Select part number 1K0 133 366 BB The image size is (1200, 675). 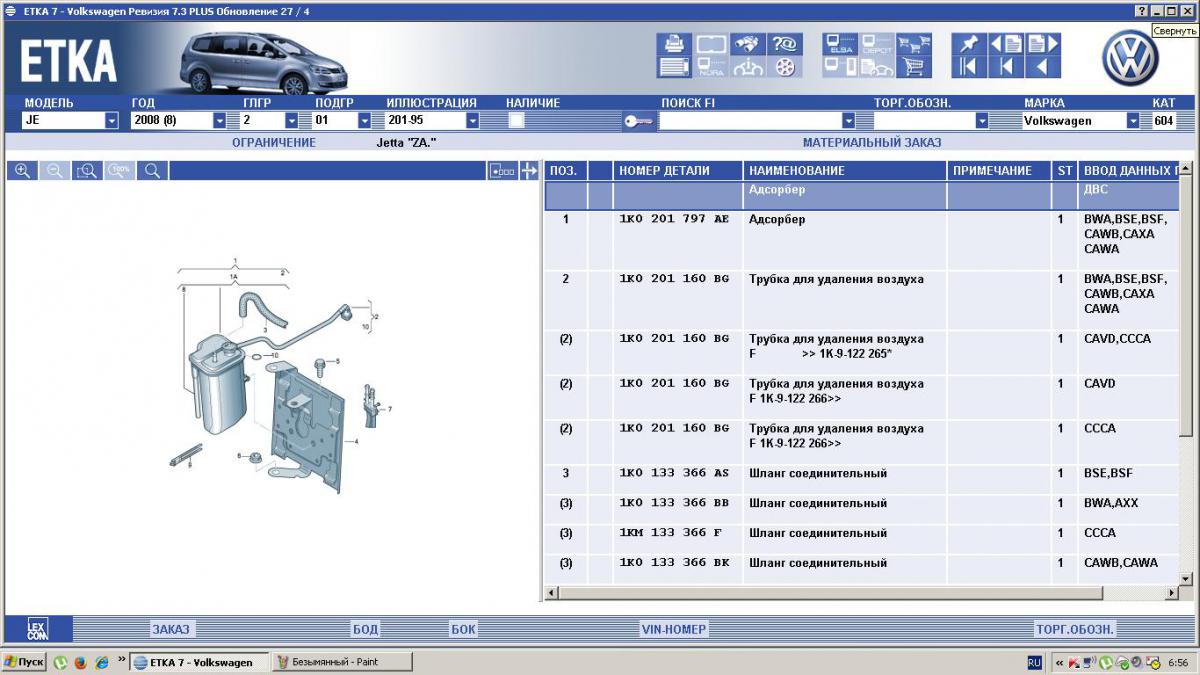[674, 504]
